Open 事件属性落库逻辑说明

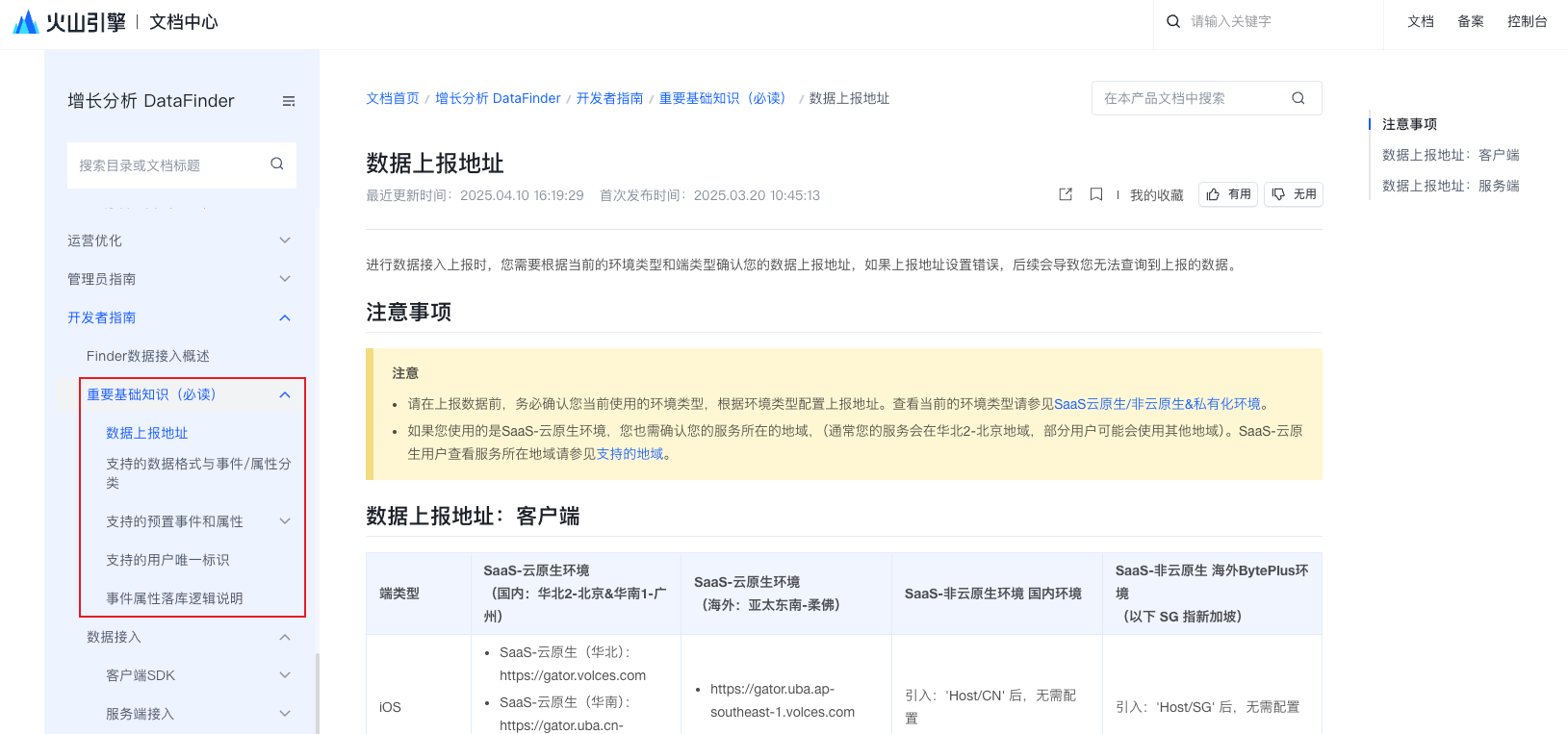click(x=174, y=598)
